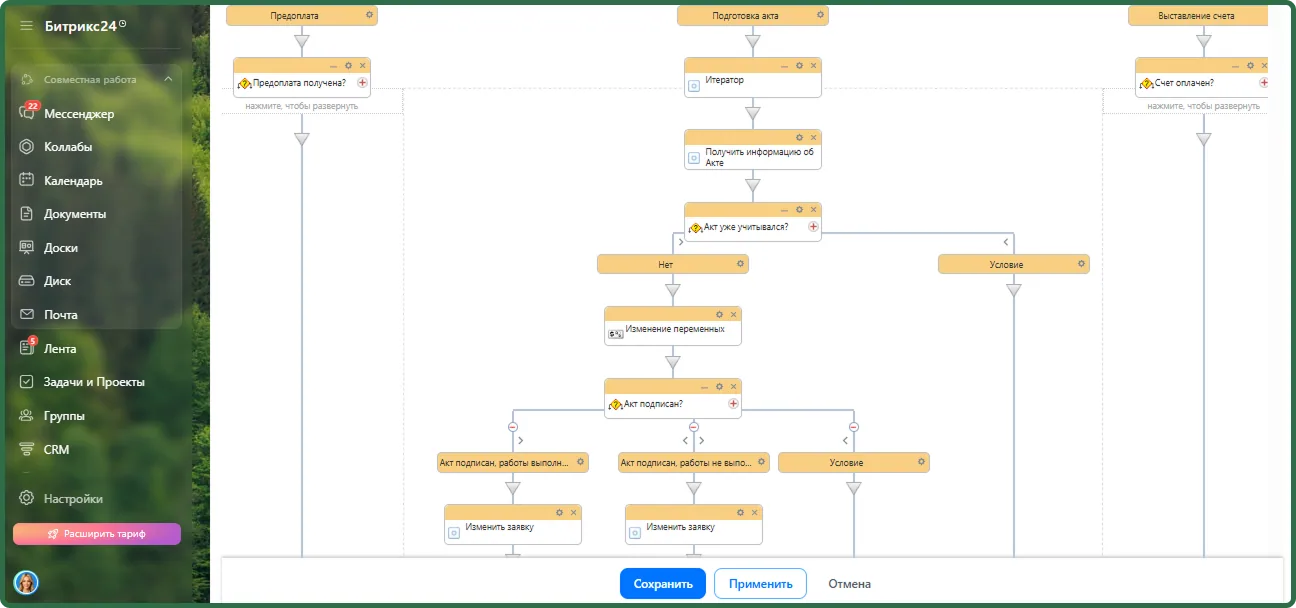Remove the rightmost Условие branch of Акт подписан?
Viewport: 1296px width, 608px height.
pos(853,426)
